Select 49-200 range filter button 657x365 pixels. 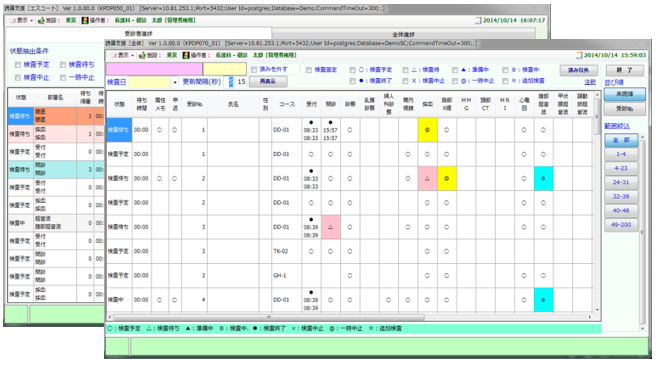click(621, 225)
